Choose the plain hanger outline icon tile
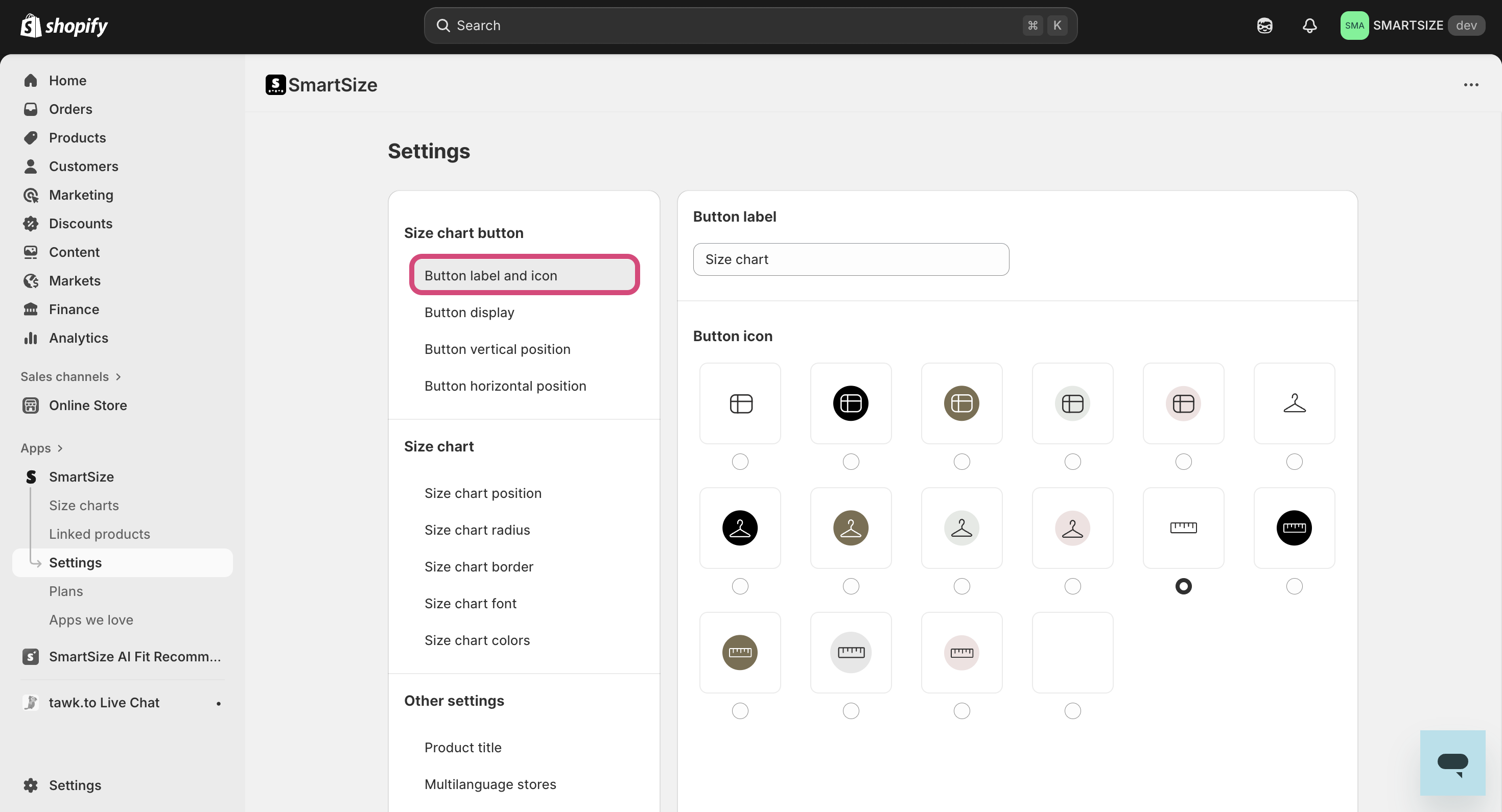1502x812 pixels. tap(1294, 403)
